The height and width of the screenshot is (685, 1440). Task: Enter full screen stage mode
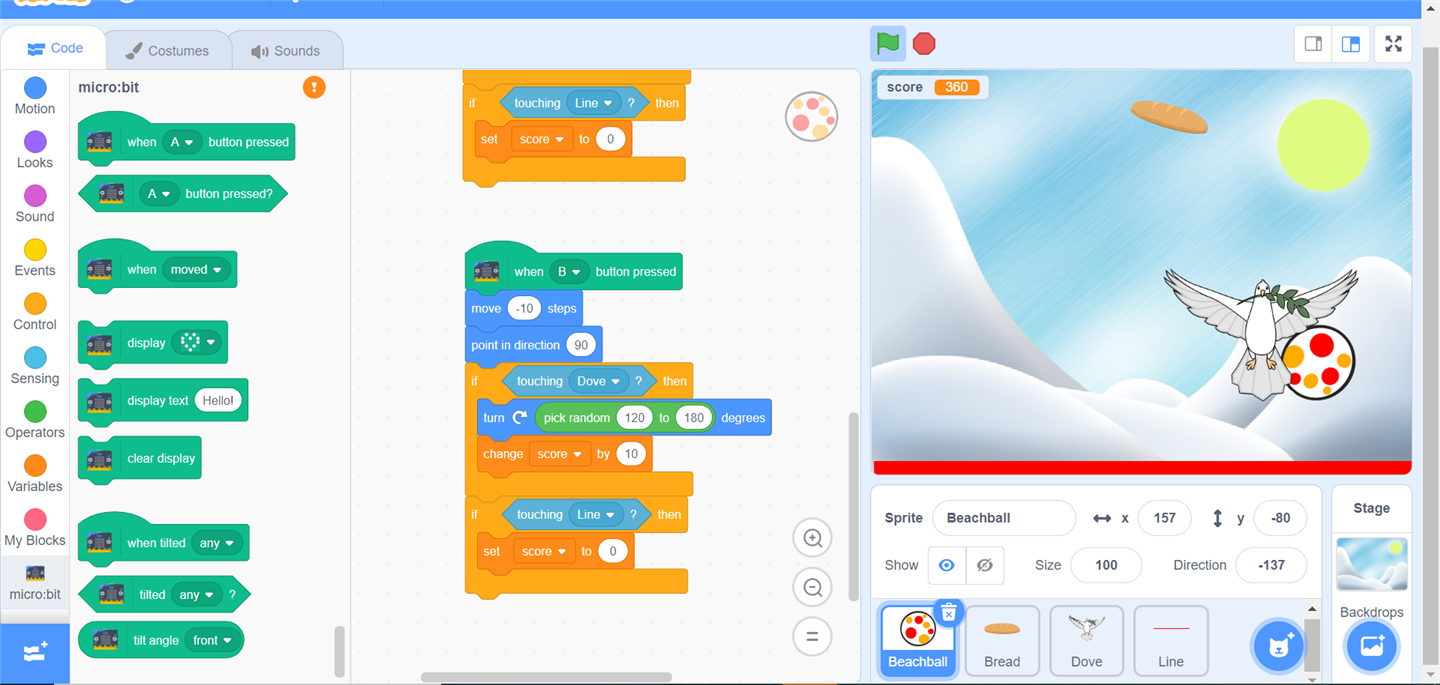click(x=1393, y=44)
